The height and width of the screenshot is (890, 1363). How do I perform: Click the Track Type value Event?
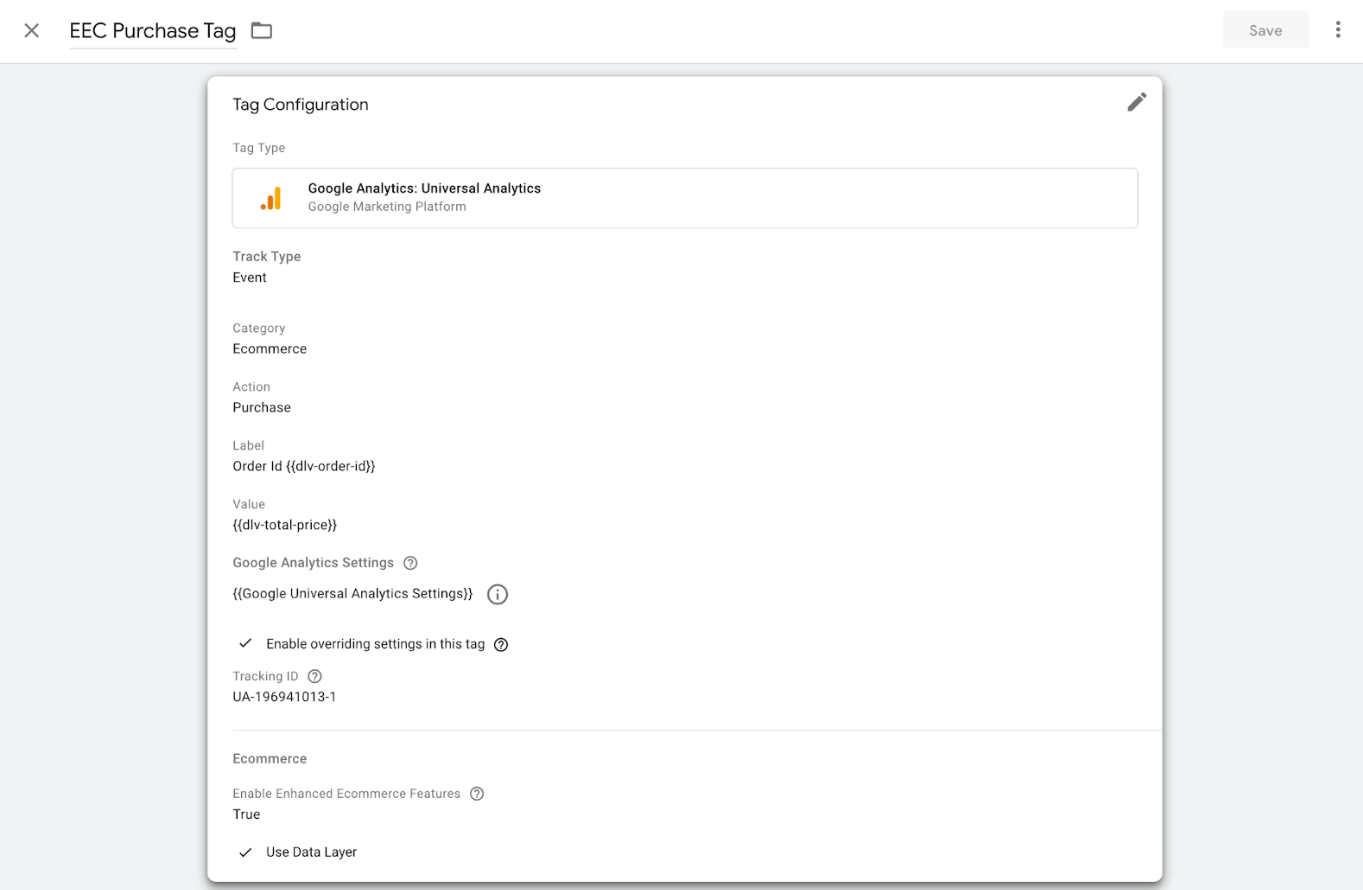[x=250, y=277]
